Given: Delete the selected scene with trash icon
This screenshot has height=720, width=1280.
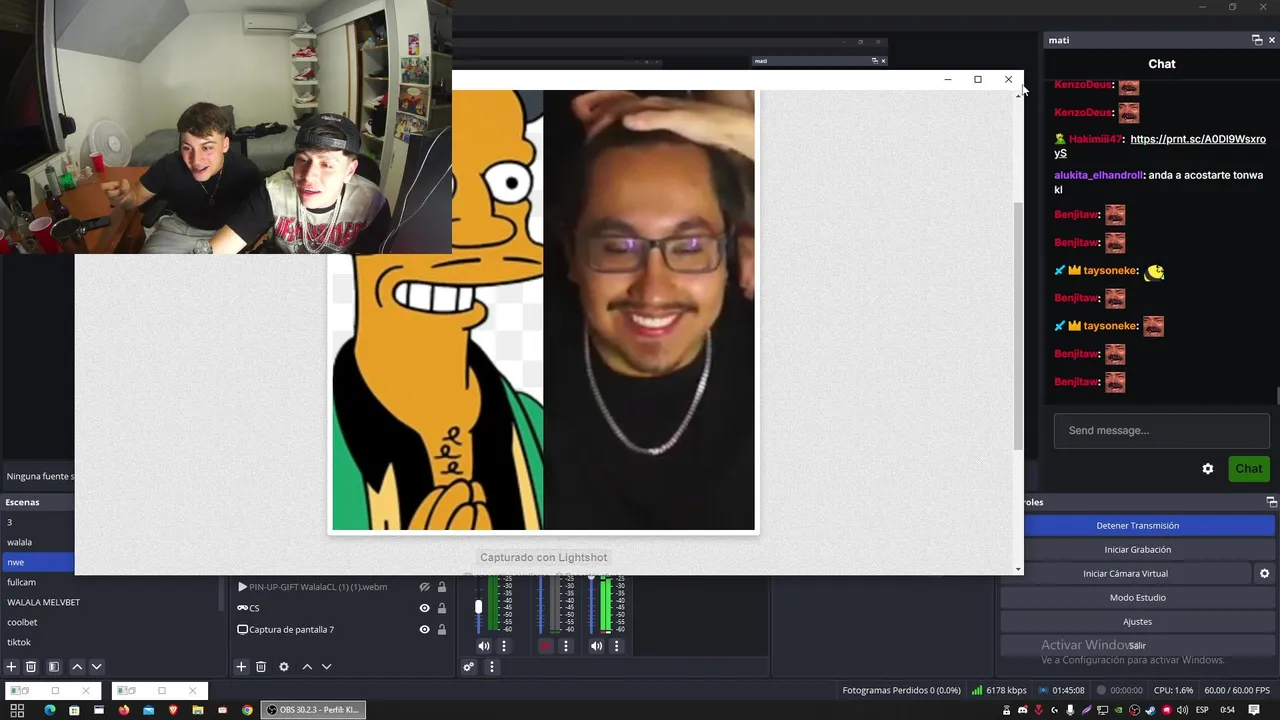Looking at the screenshot, I should (31, 667).
